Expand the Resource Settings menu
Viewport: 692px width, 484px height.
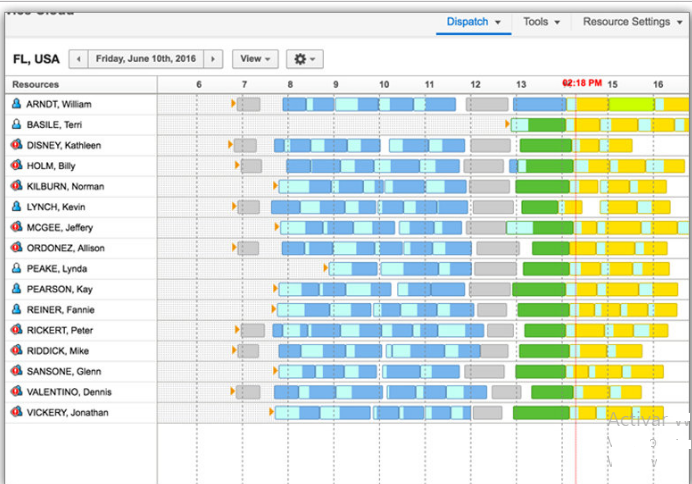(632, 22)
